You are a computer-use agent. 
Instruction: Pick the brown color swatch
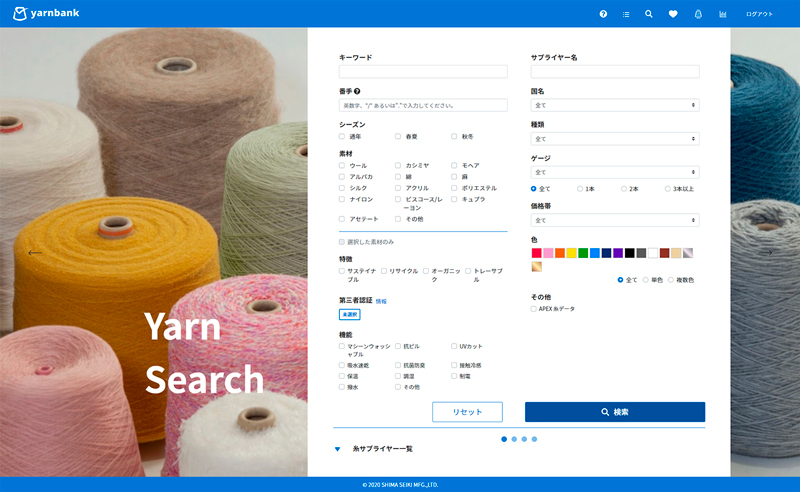pos(664,253)
